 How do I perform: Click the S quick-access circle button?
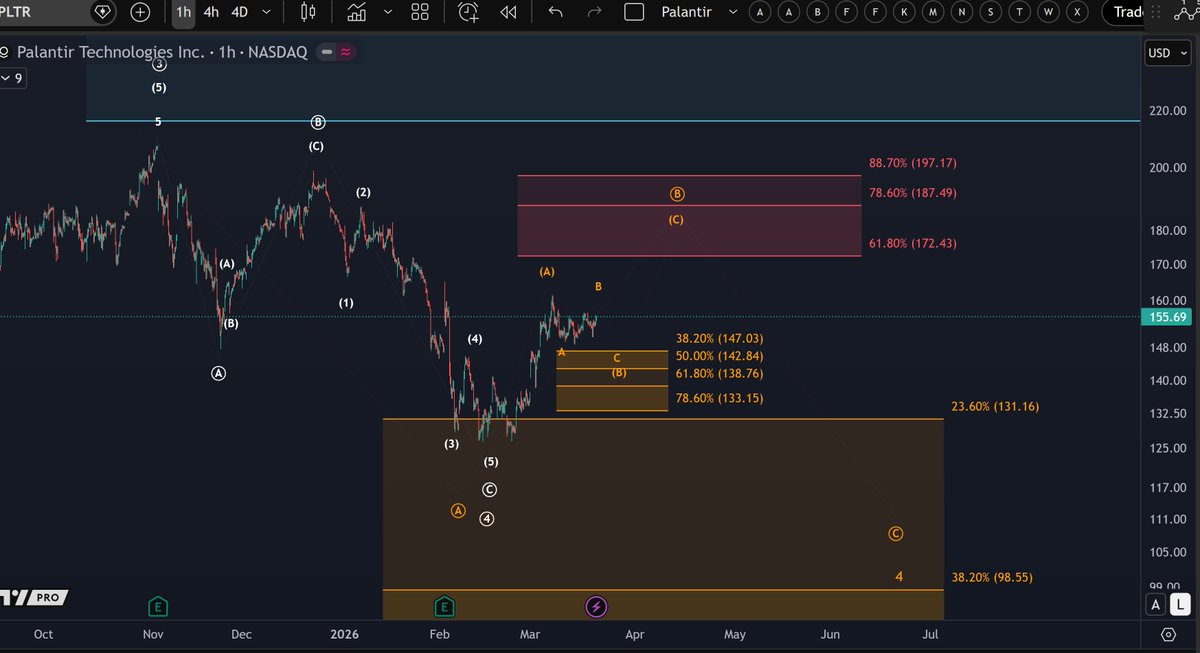click(990, 12)
